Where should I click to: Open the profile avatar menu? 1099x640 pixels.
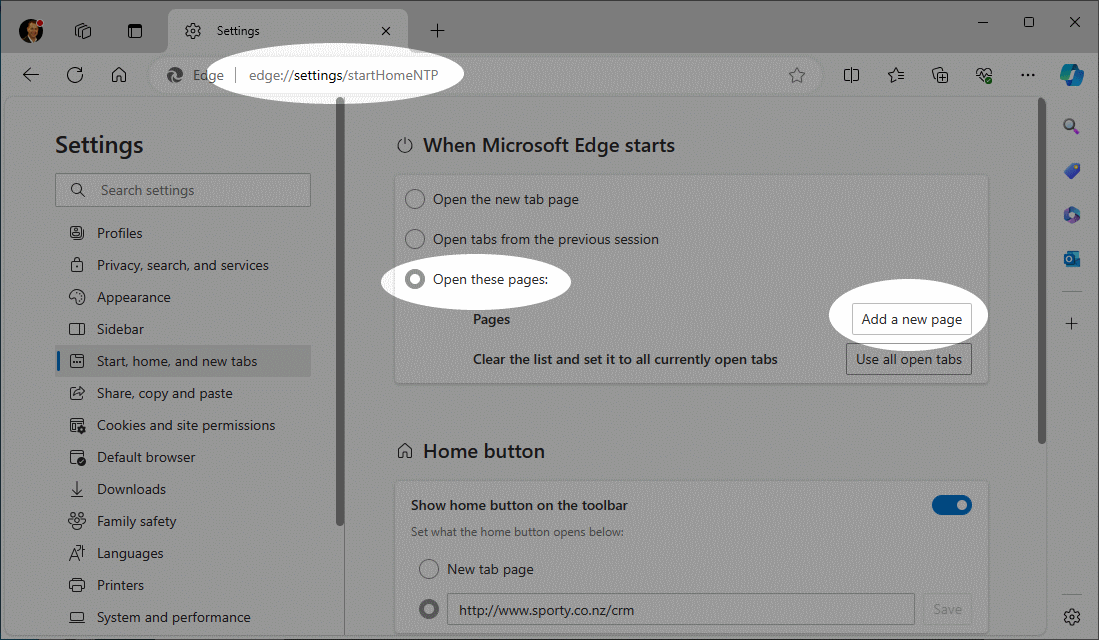(31, 31)
